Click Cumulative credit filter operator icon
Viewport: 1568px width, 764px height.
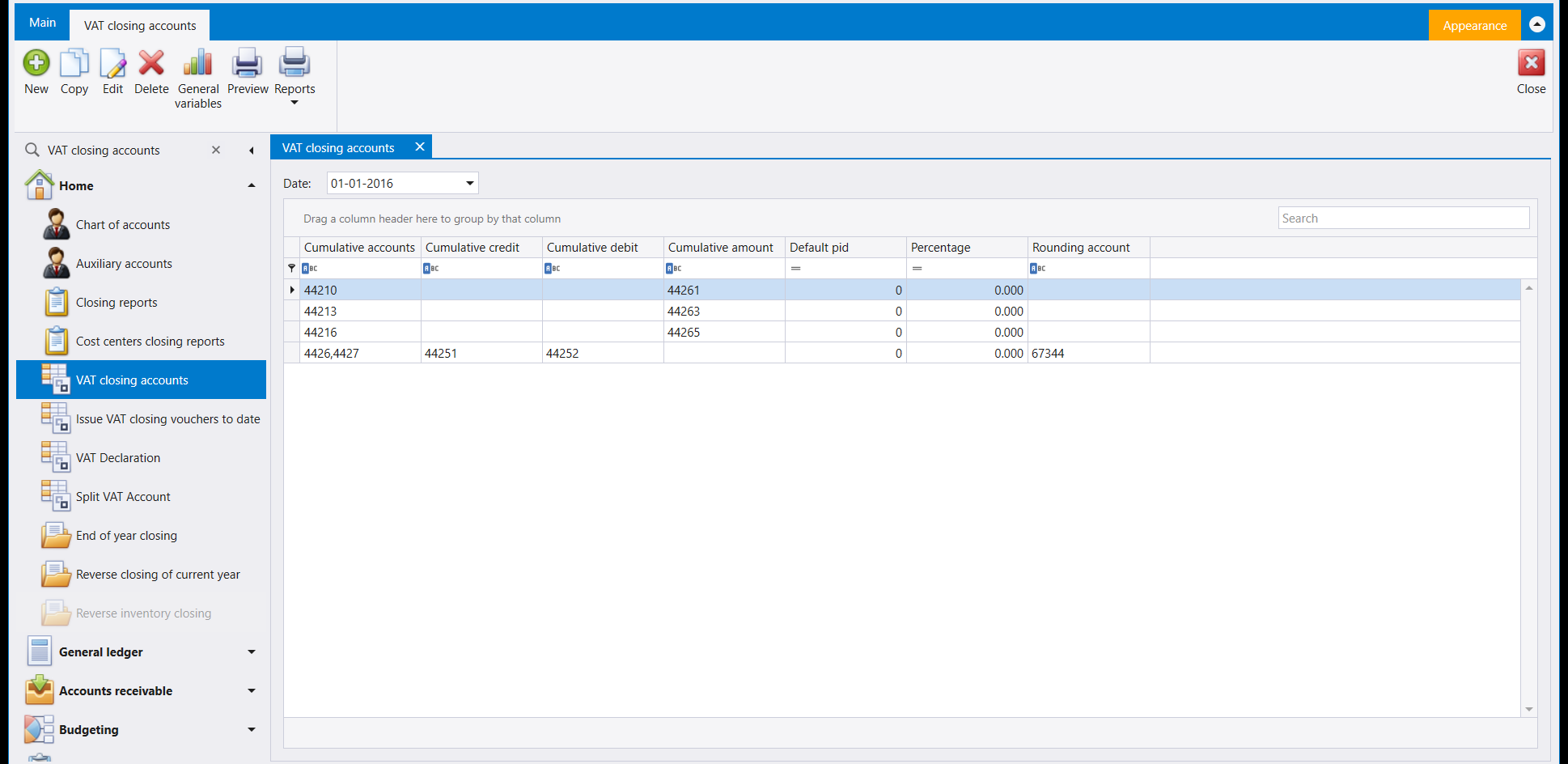click(x=431, y=268)
